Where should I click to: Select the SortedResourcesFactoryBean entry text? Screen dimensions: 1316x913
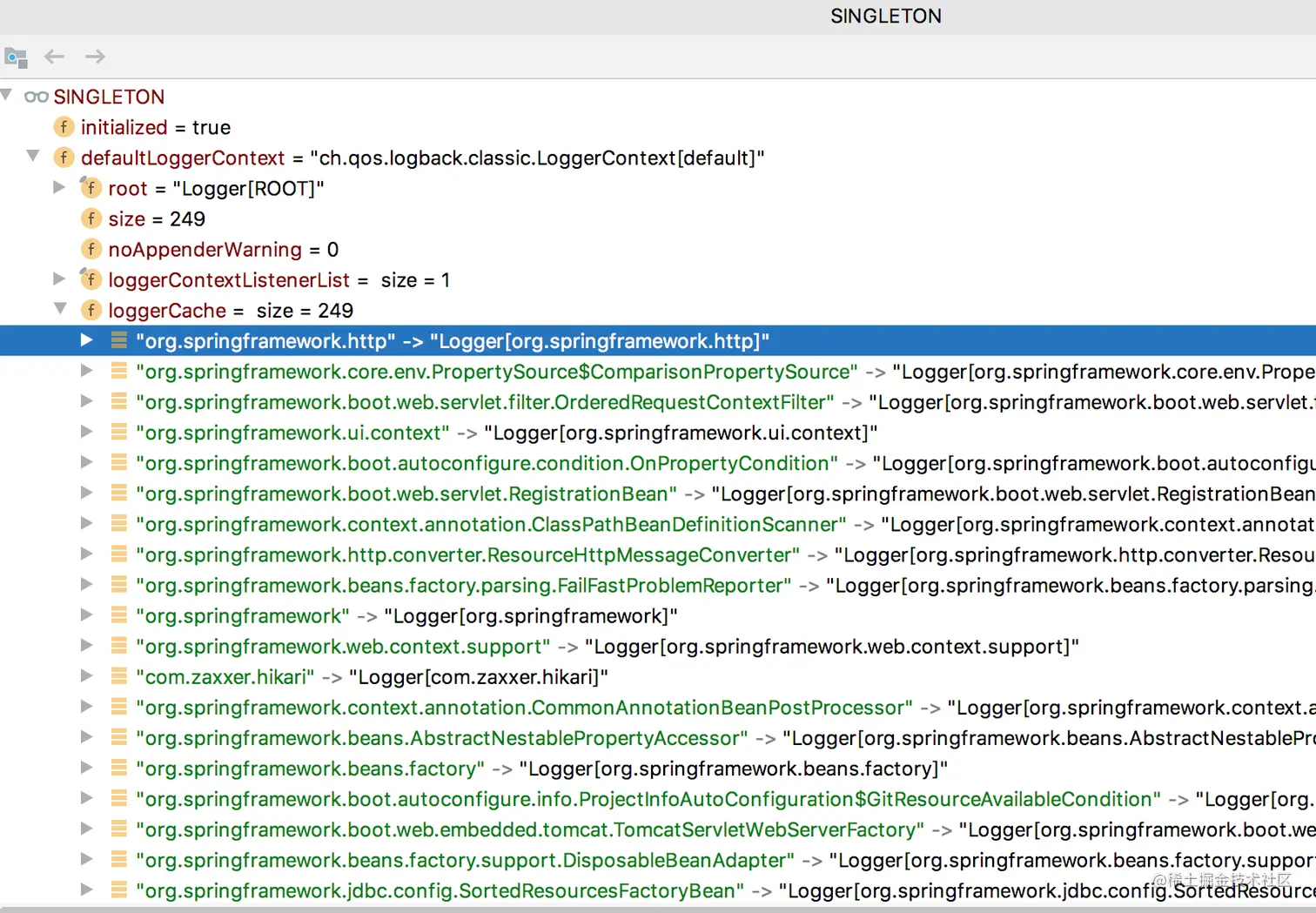pyautogui.click(x=726, y=890)
